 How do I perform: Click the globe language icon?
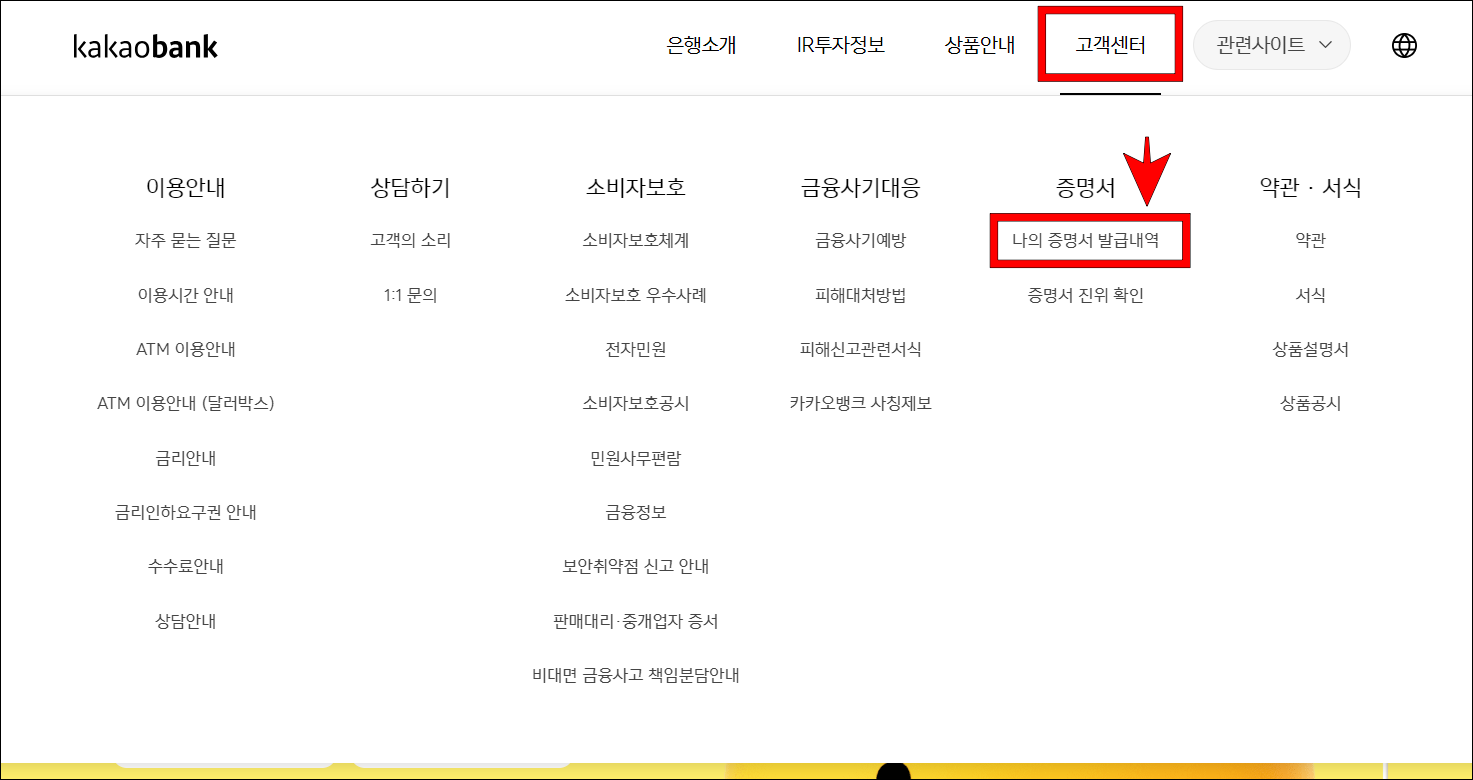(x=1404, y=45)
